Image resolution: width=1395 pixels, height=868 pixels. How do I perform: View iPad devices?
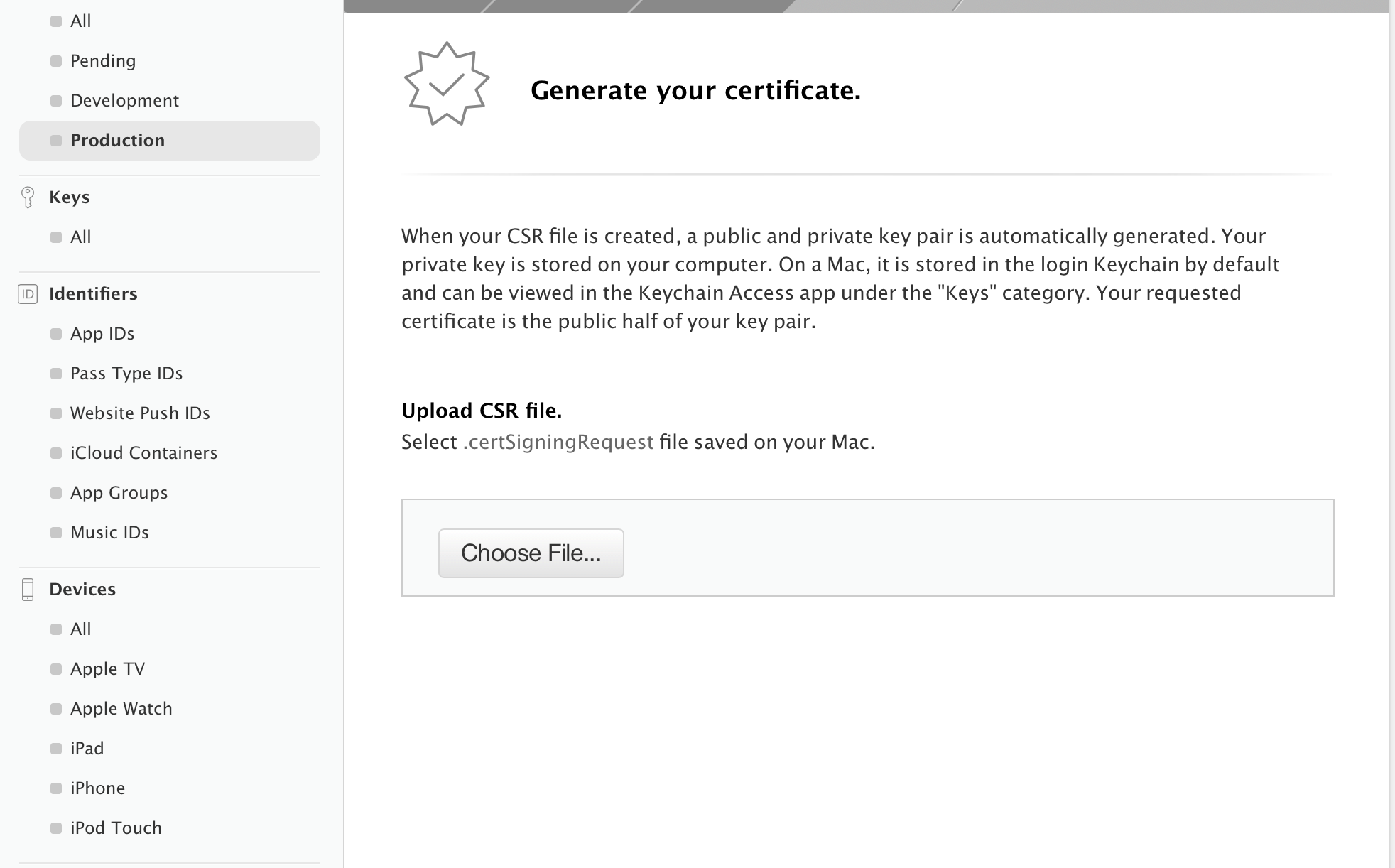pyautogui.click(x=87, y=749)
